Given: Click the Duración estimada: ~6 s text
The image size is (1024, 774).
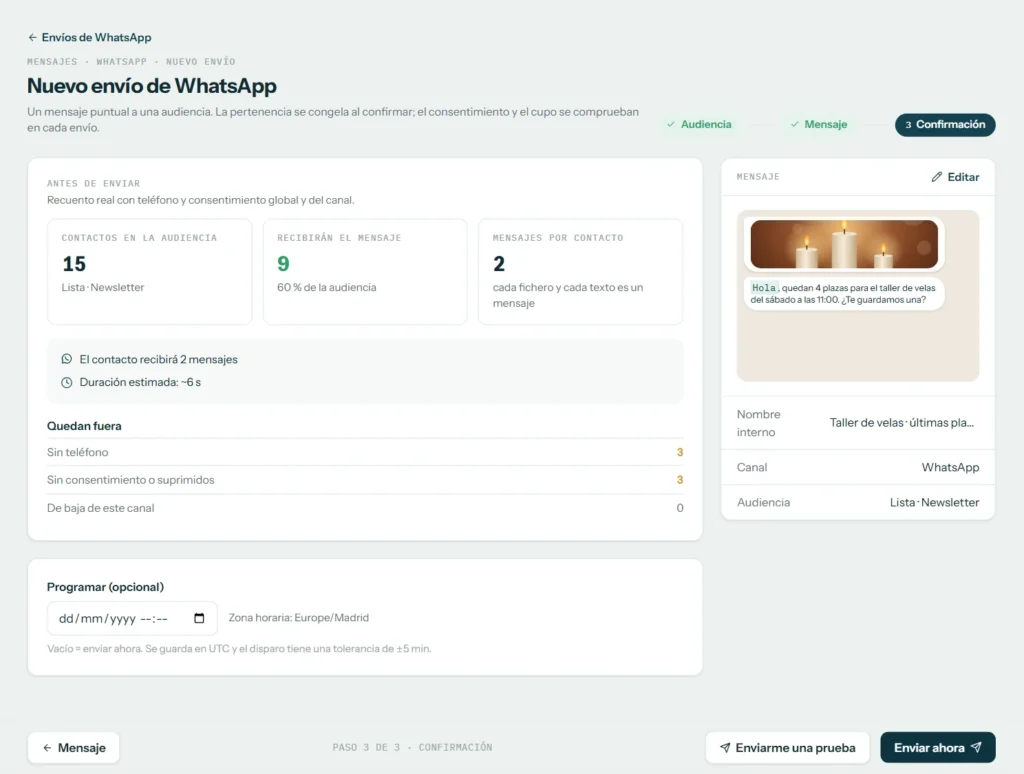Looking at the screenshot, I should point(140,382).
